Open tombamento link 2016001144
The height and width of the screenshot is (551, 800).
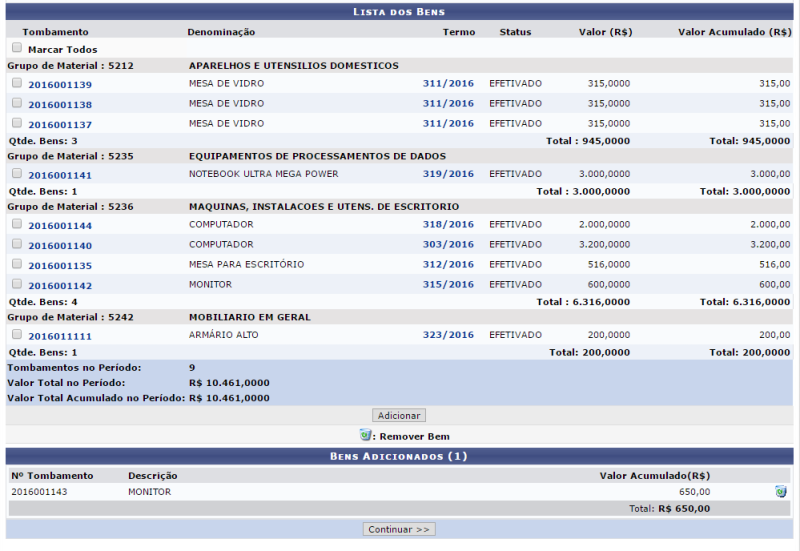click(60, 226)
